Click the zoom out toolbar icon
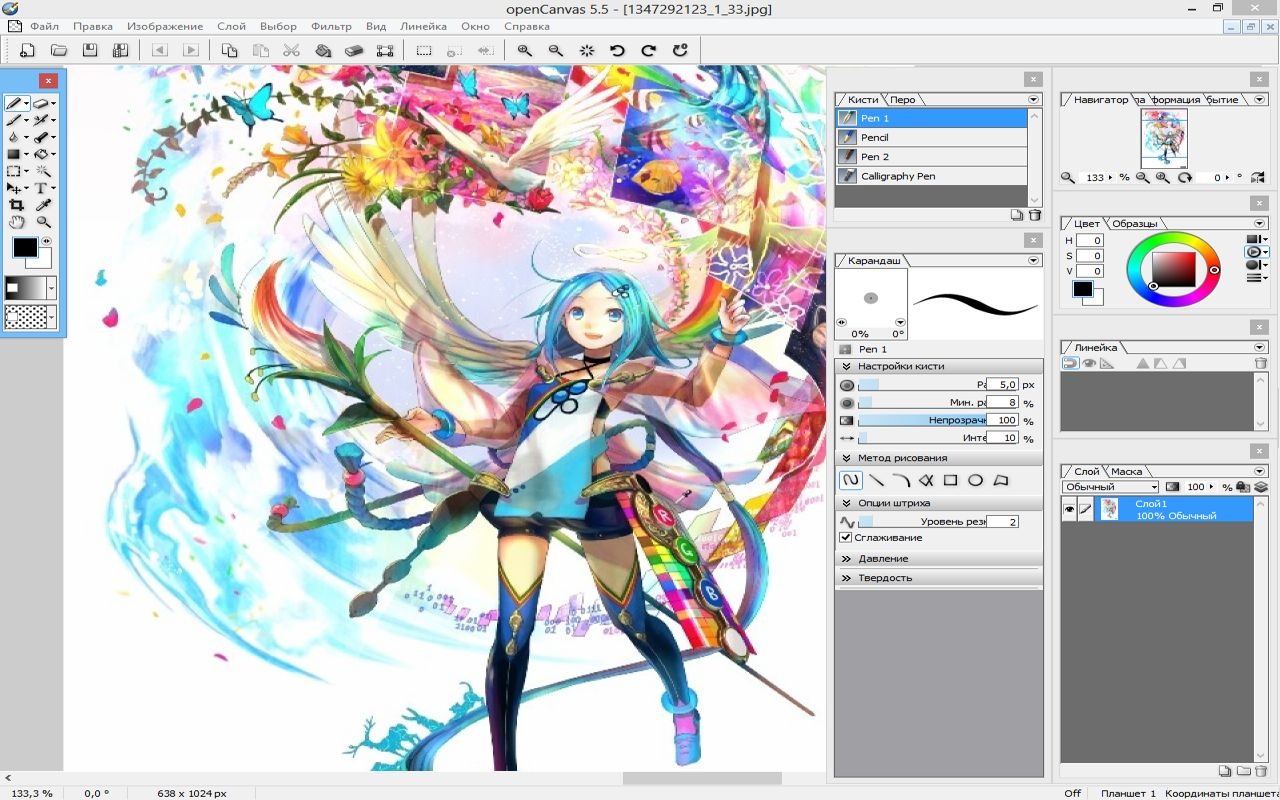 [x=555, y=50]
